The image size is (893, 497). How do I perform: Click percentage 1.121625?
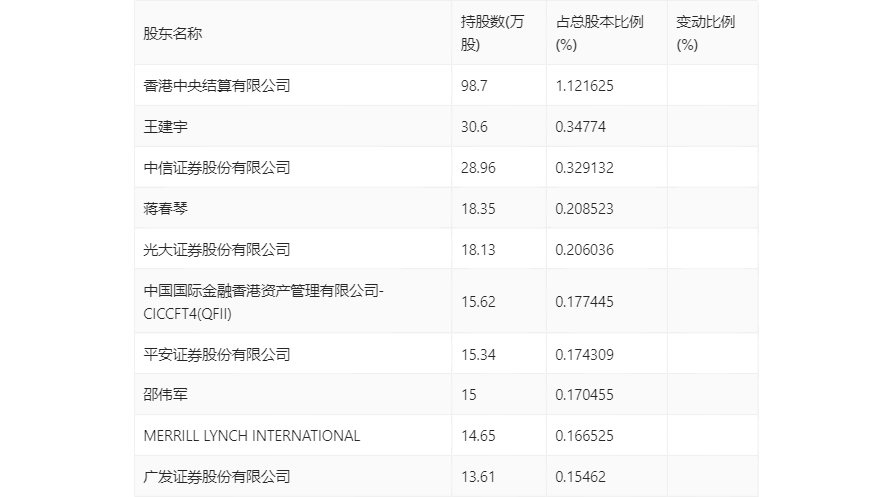[584, 85]
